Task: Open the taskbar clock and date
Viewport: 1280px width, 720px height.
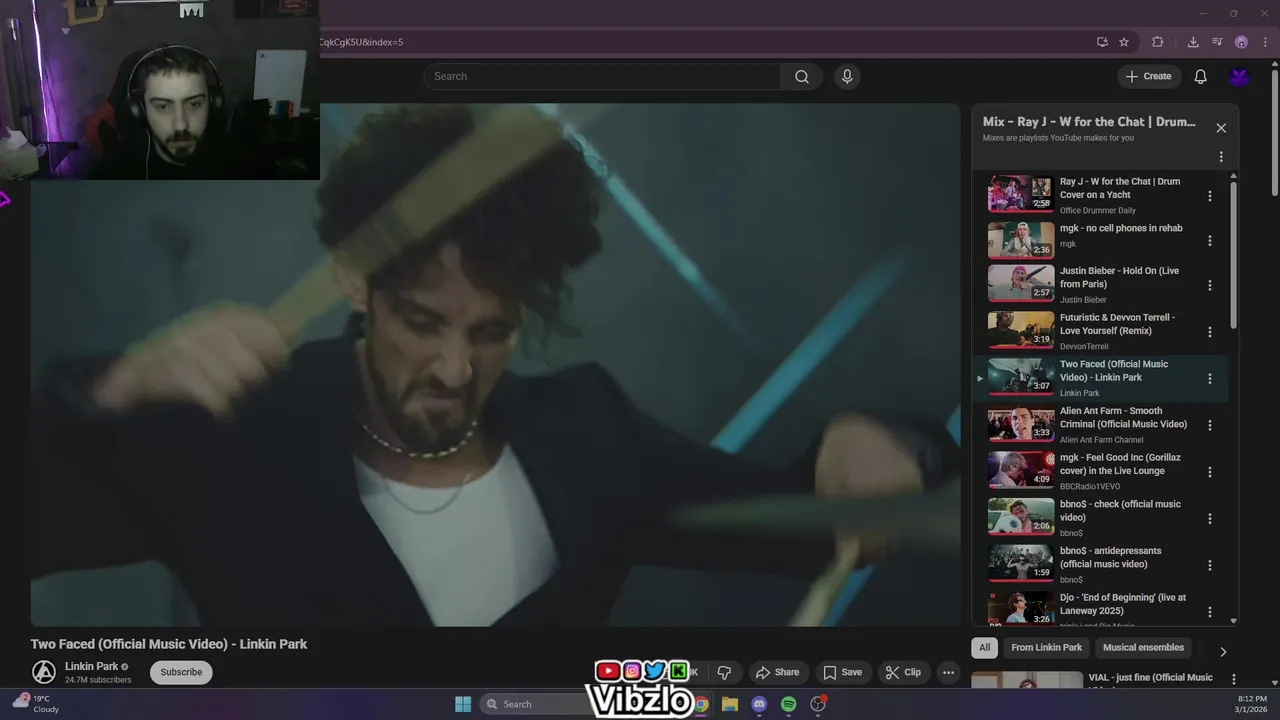Action: pyautogui.click(x=1252, y=704)
